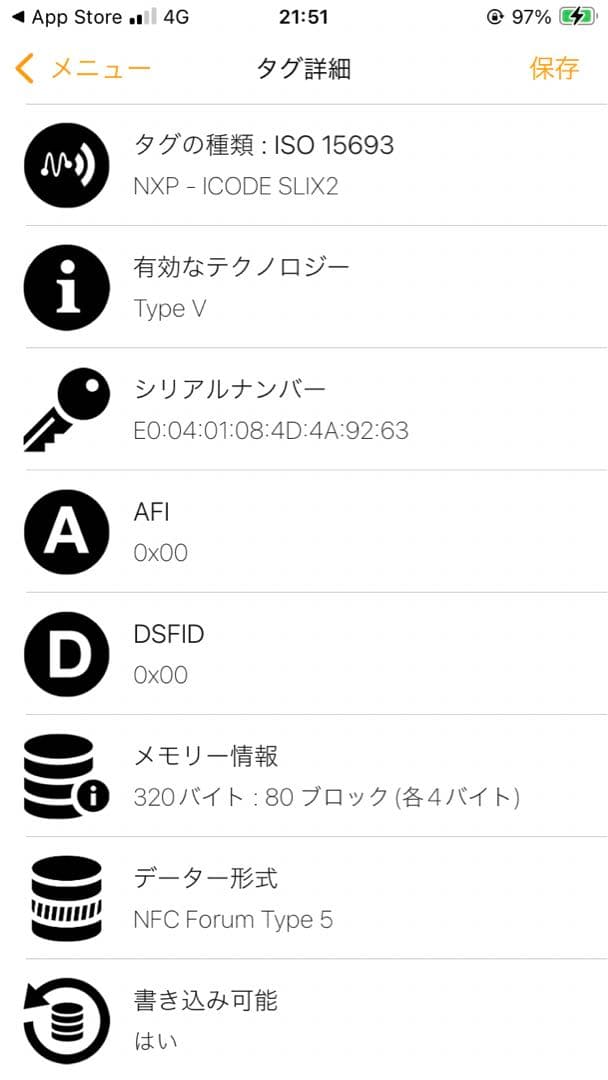Open the タグの種類 : ISO 15693 row

[264, 146]
